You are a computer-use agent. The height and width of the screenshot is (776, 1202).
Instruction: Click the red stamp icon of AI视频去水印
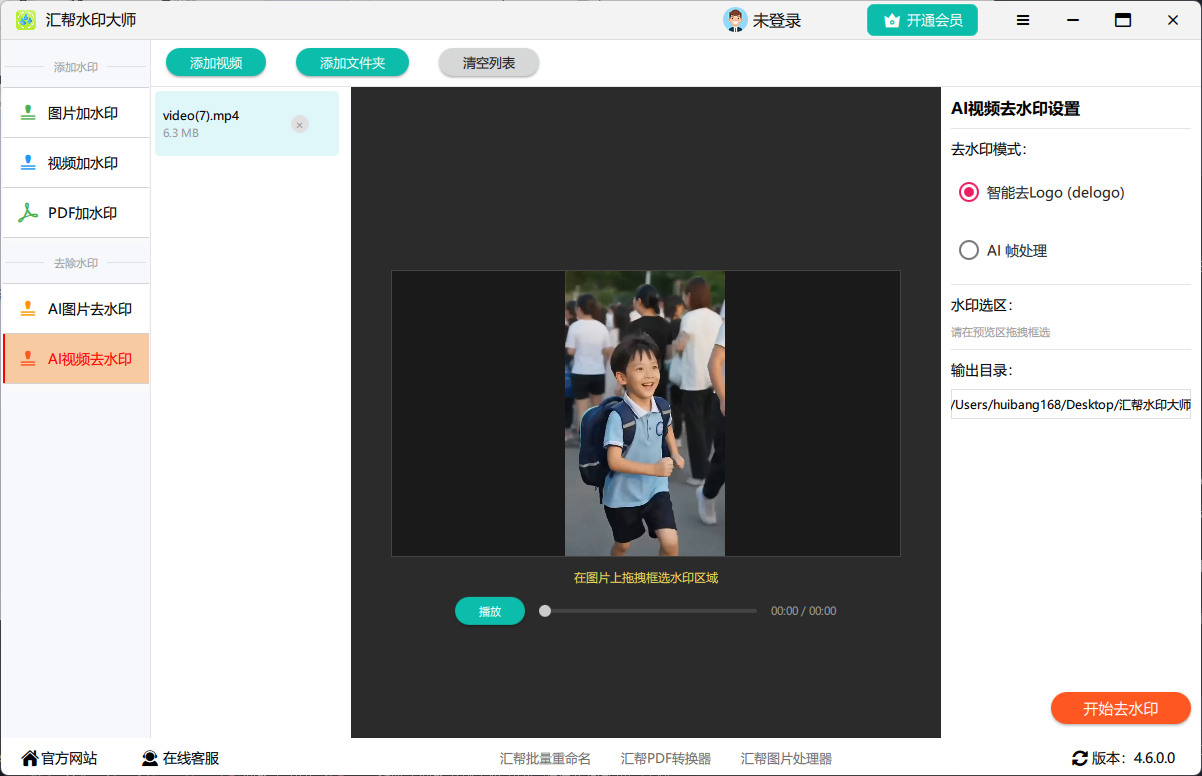(x=29, y=359)
